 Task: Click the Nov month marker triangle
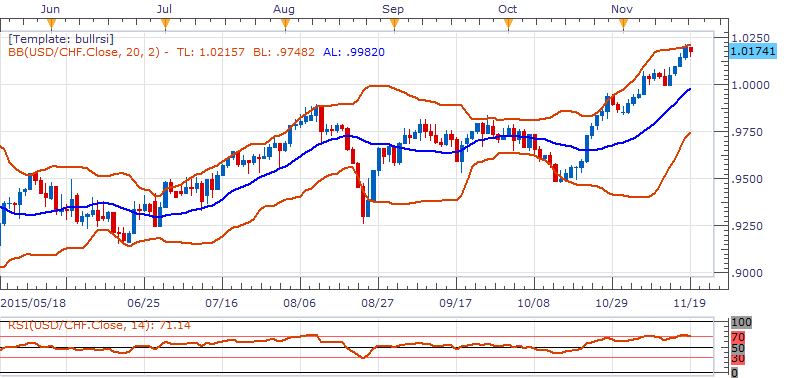click(x=623, y=25)
